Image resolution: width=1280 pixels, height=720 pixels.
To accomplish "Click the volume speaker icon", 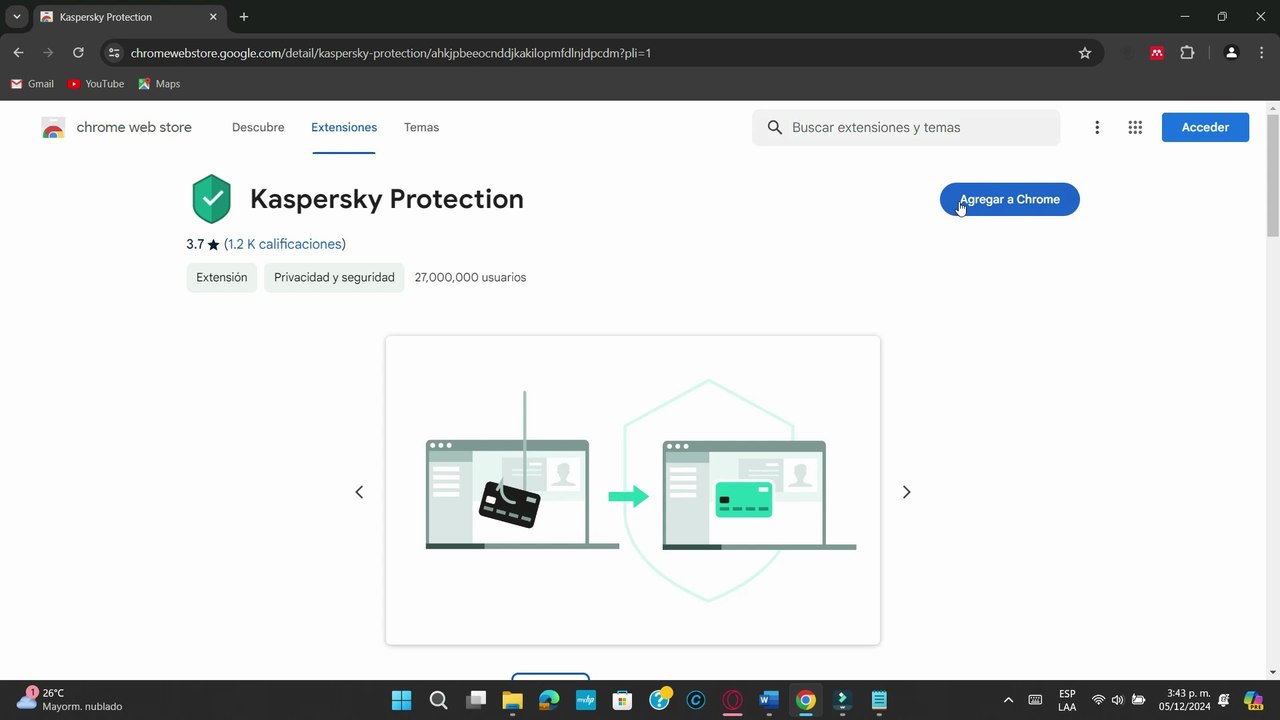I will coord(1117,700).
